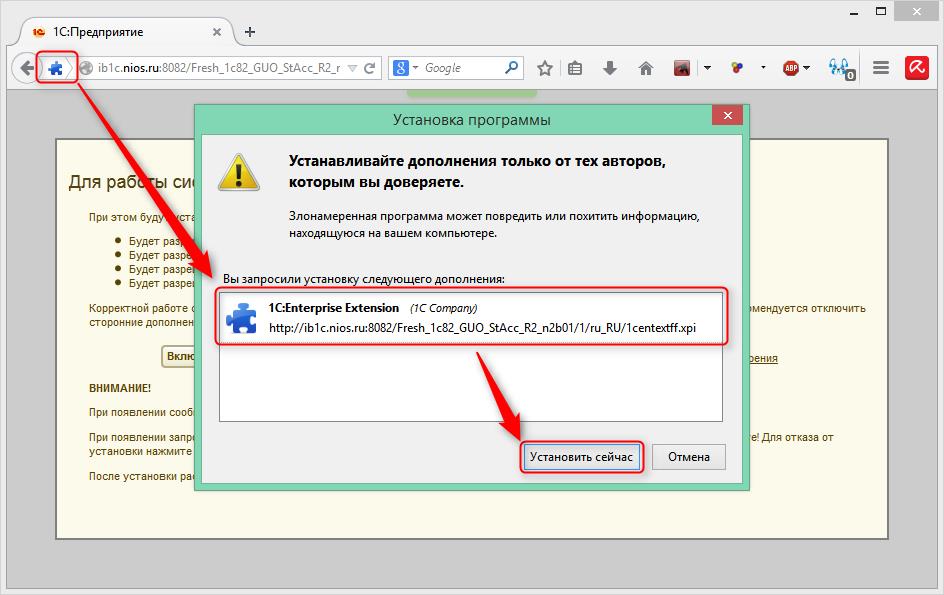Bookmark this page with the star
Image resolution: width=944 pixels, height=595 pixels.
coord(545,68)
